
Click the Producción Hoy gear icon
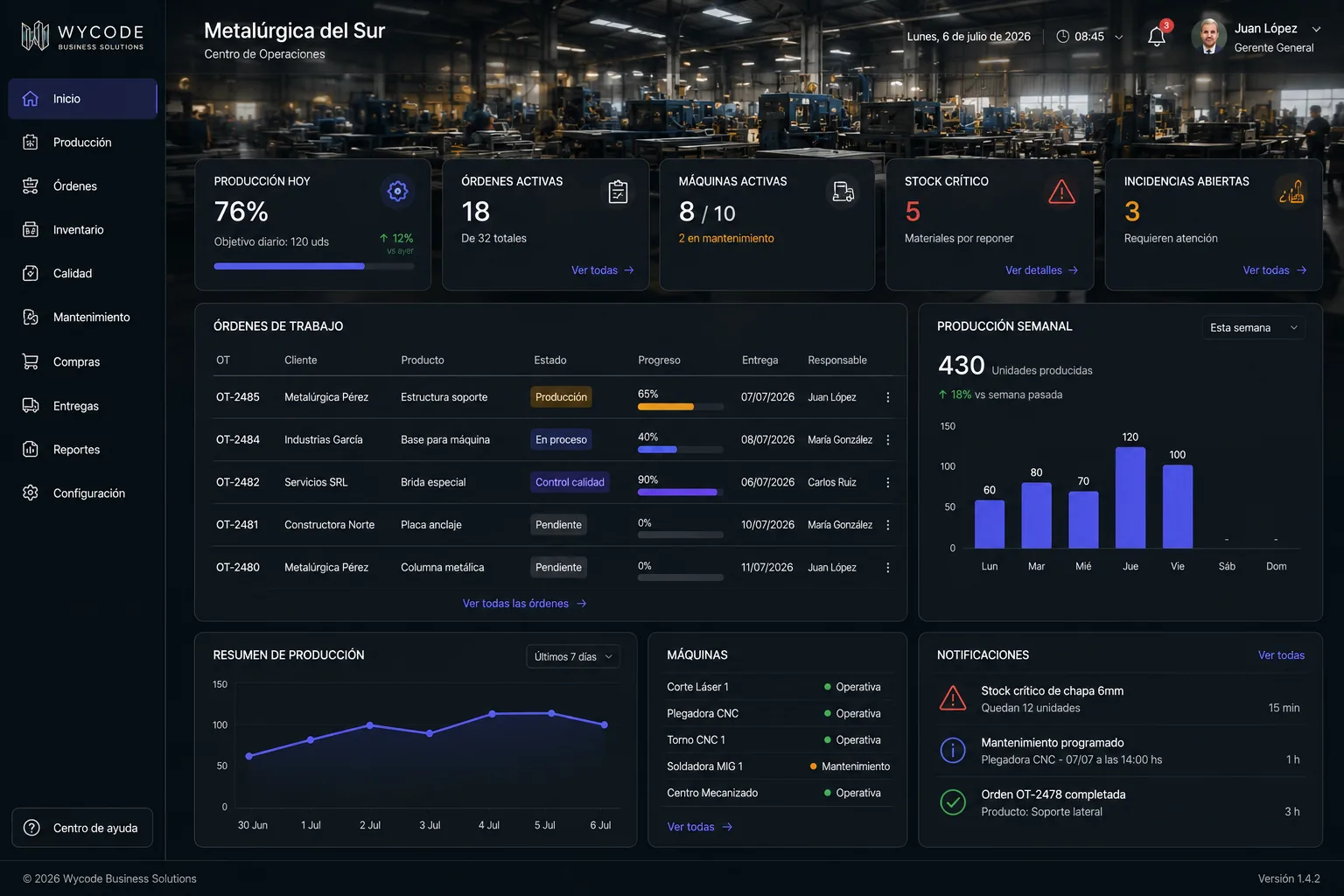pos(397,191)
